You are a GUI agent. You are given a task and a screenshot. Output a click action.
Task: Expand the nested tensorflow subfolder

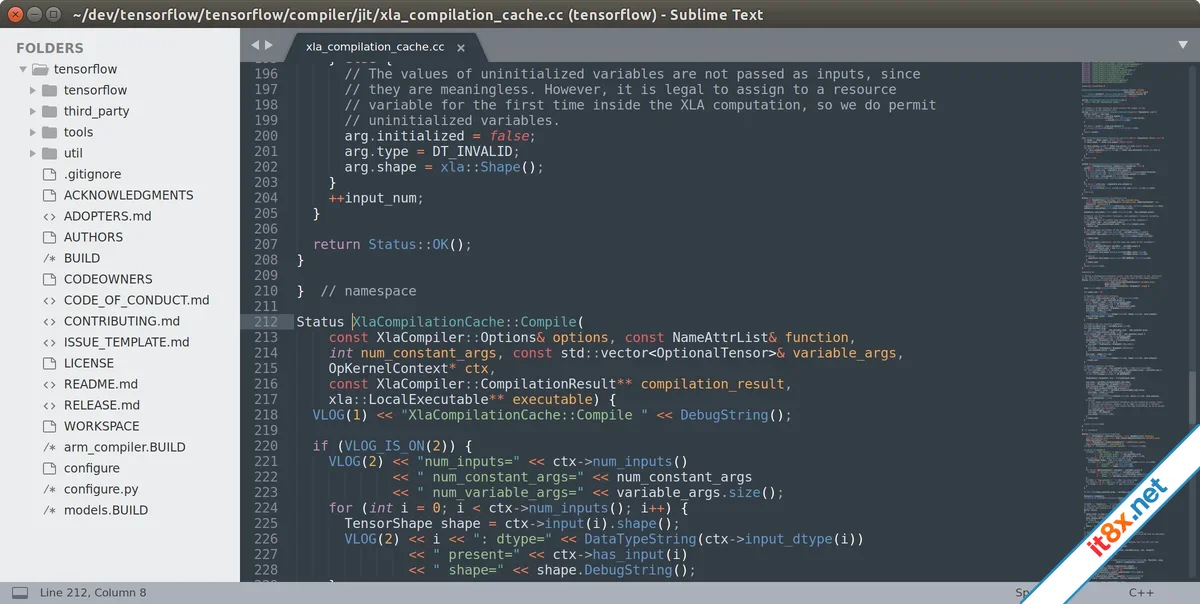coord(33,90)
